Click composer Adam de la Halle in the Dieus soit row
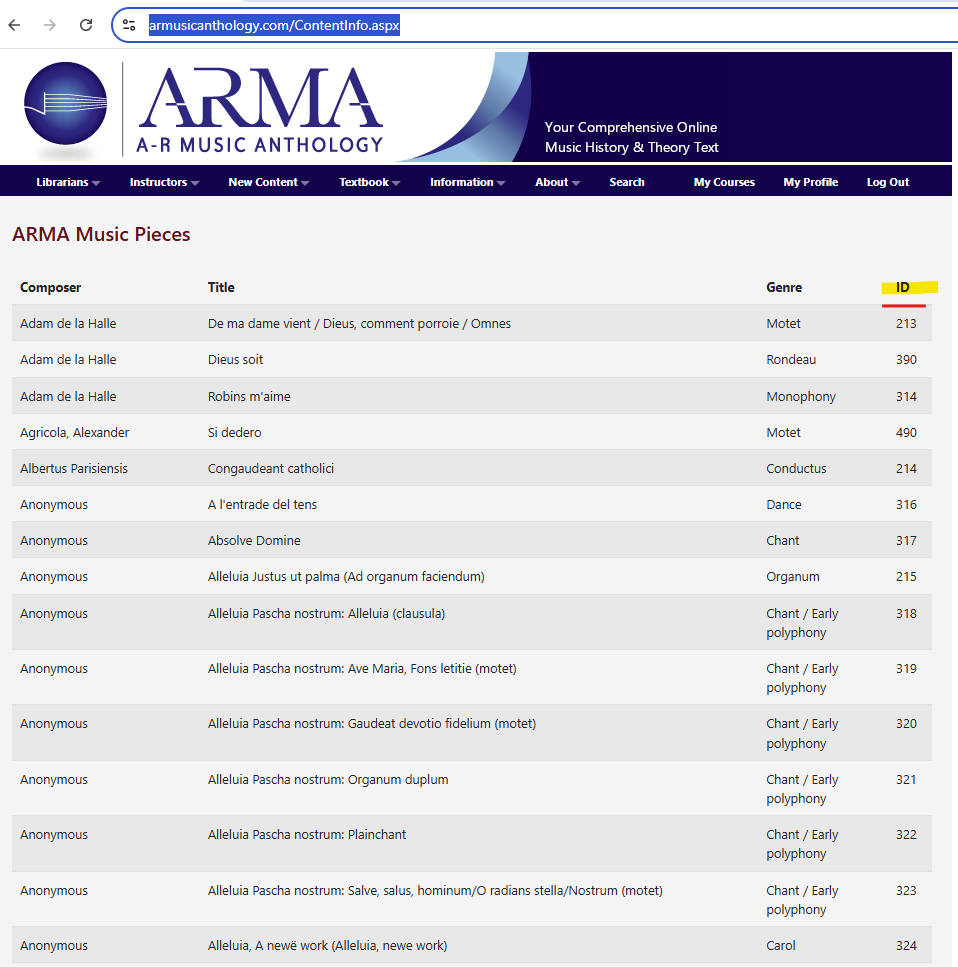The image size is (958, 967). click(68, 360)
